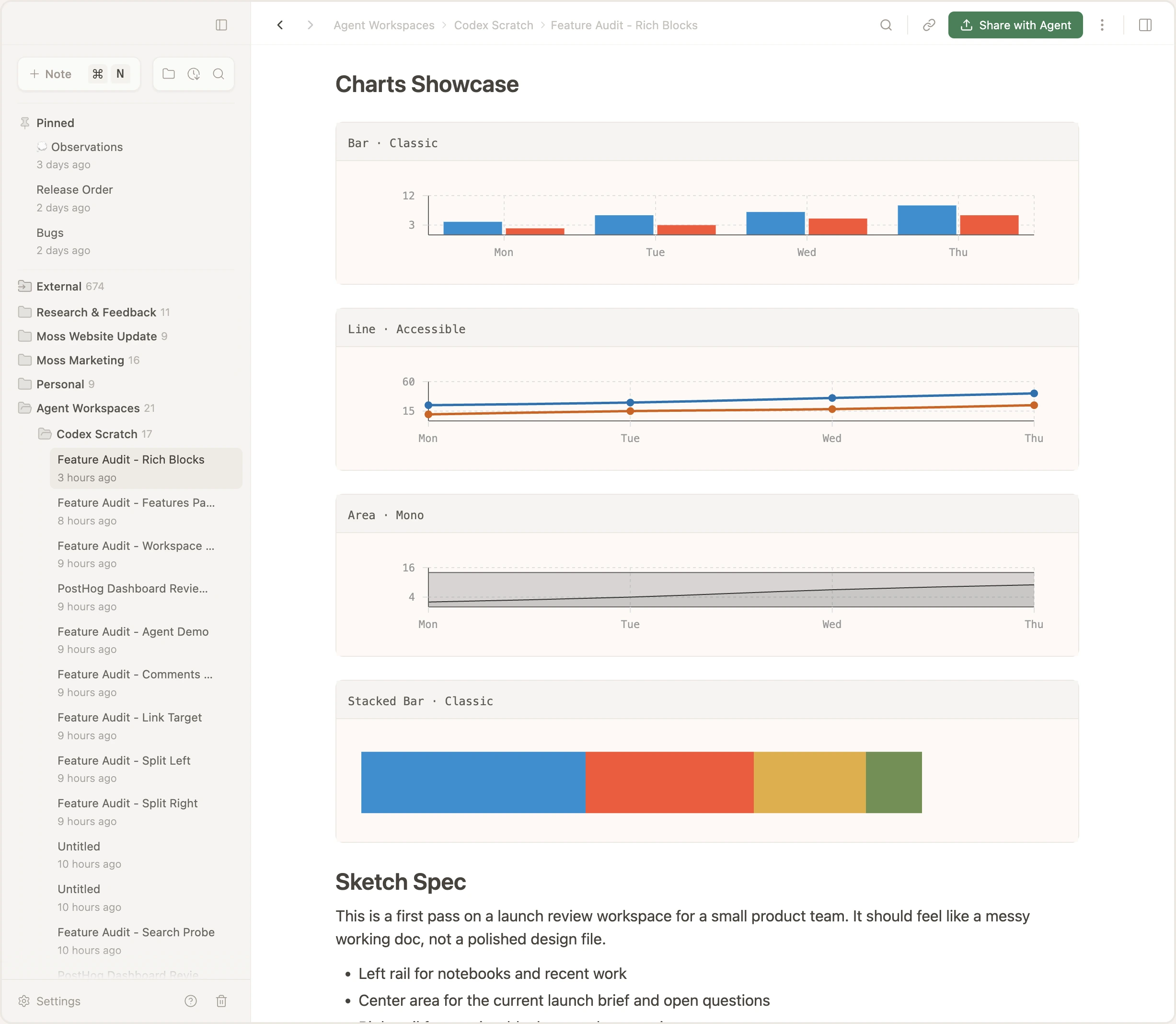Screen dimensions: 1176x1024
Task: Toggle the left sidebar panel
Action: click(222, 24)
